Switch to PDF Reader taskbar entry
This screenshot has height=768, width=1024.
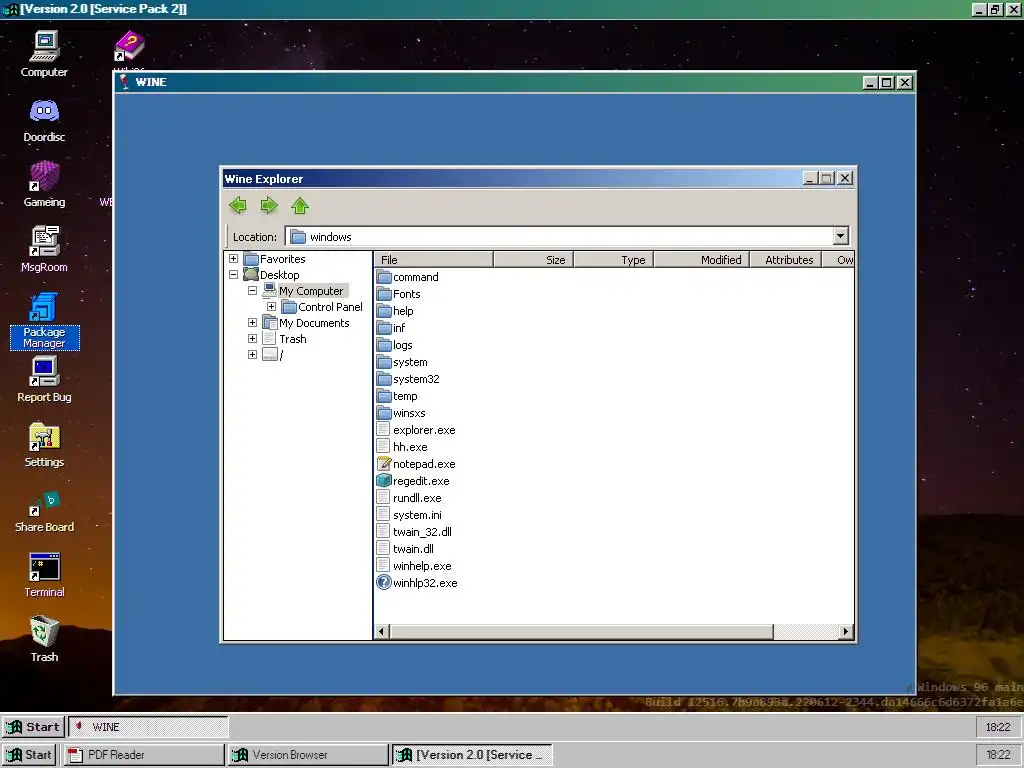coord(144,755)
